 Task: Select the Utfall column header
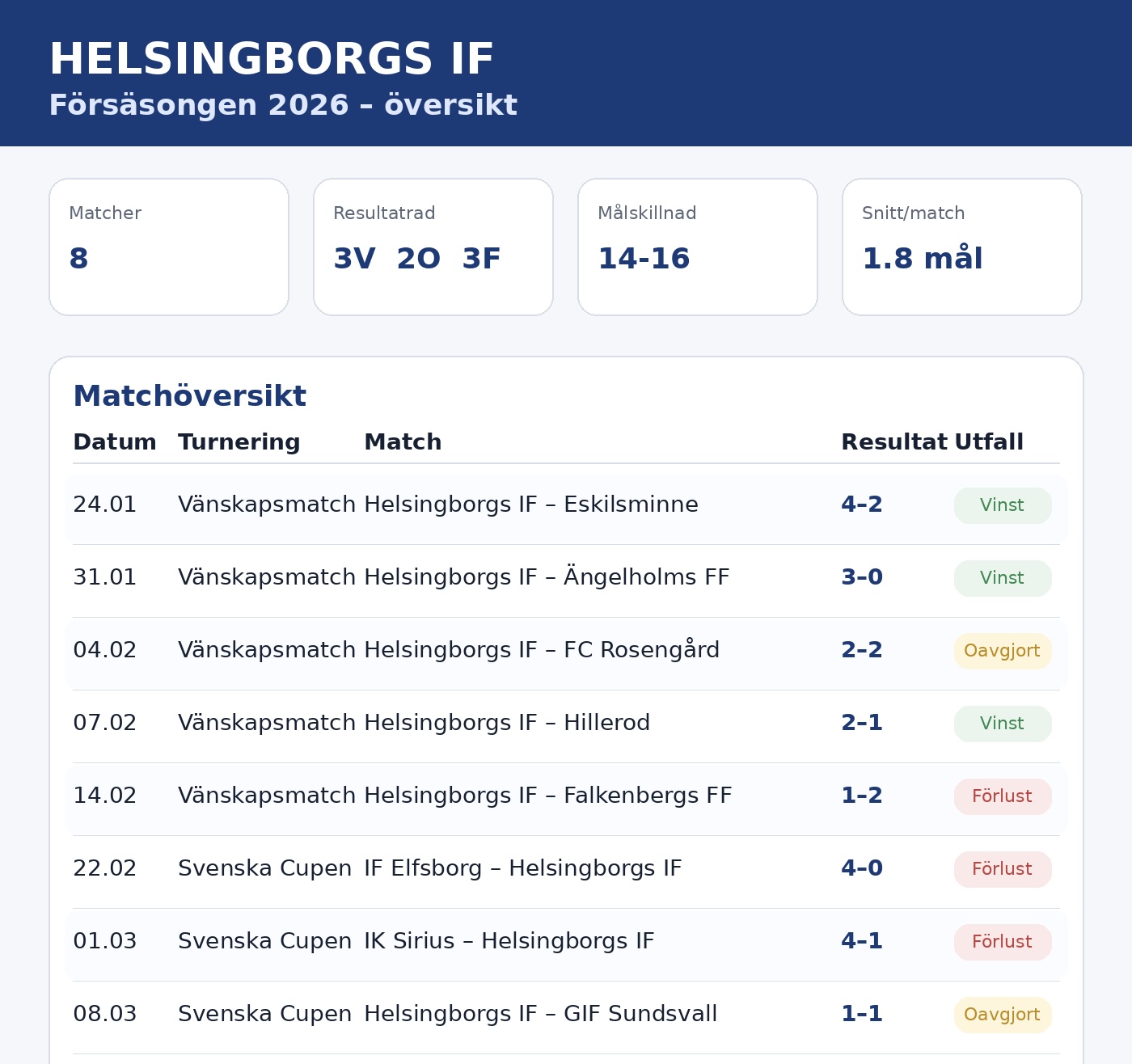pyautogui.click(x=989, y=442)
